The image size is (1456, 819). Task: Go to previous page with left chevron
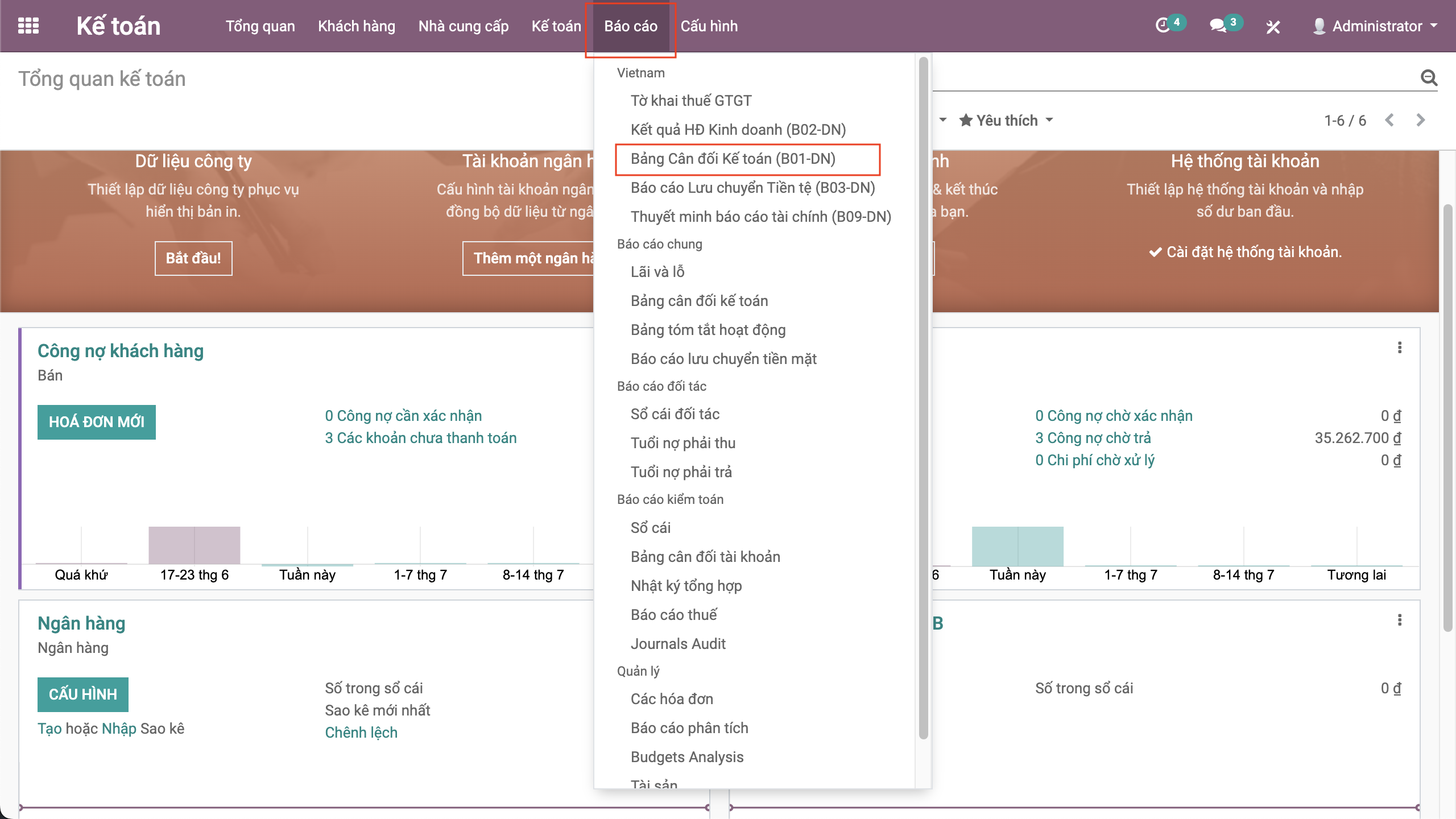click(1390, 120)
